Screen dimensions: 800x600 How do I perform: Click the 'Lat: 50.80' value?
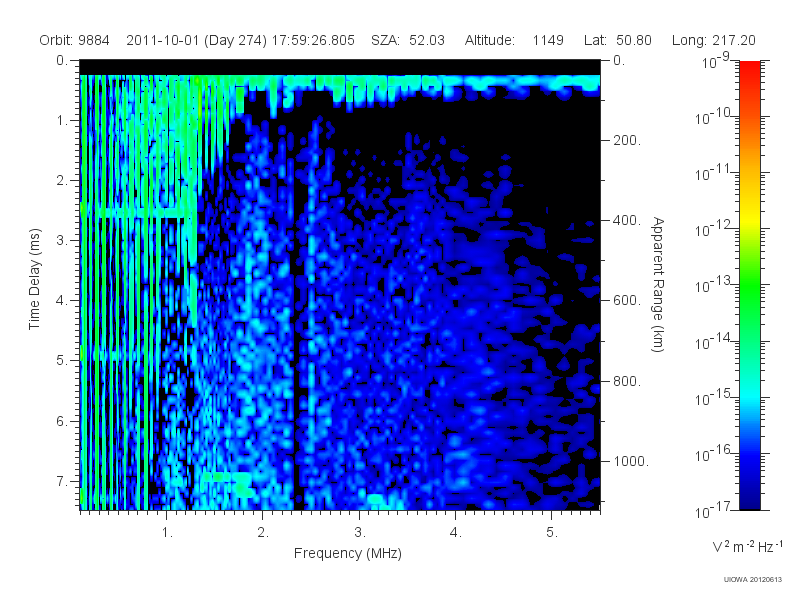tap(618, 40)
